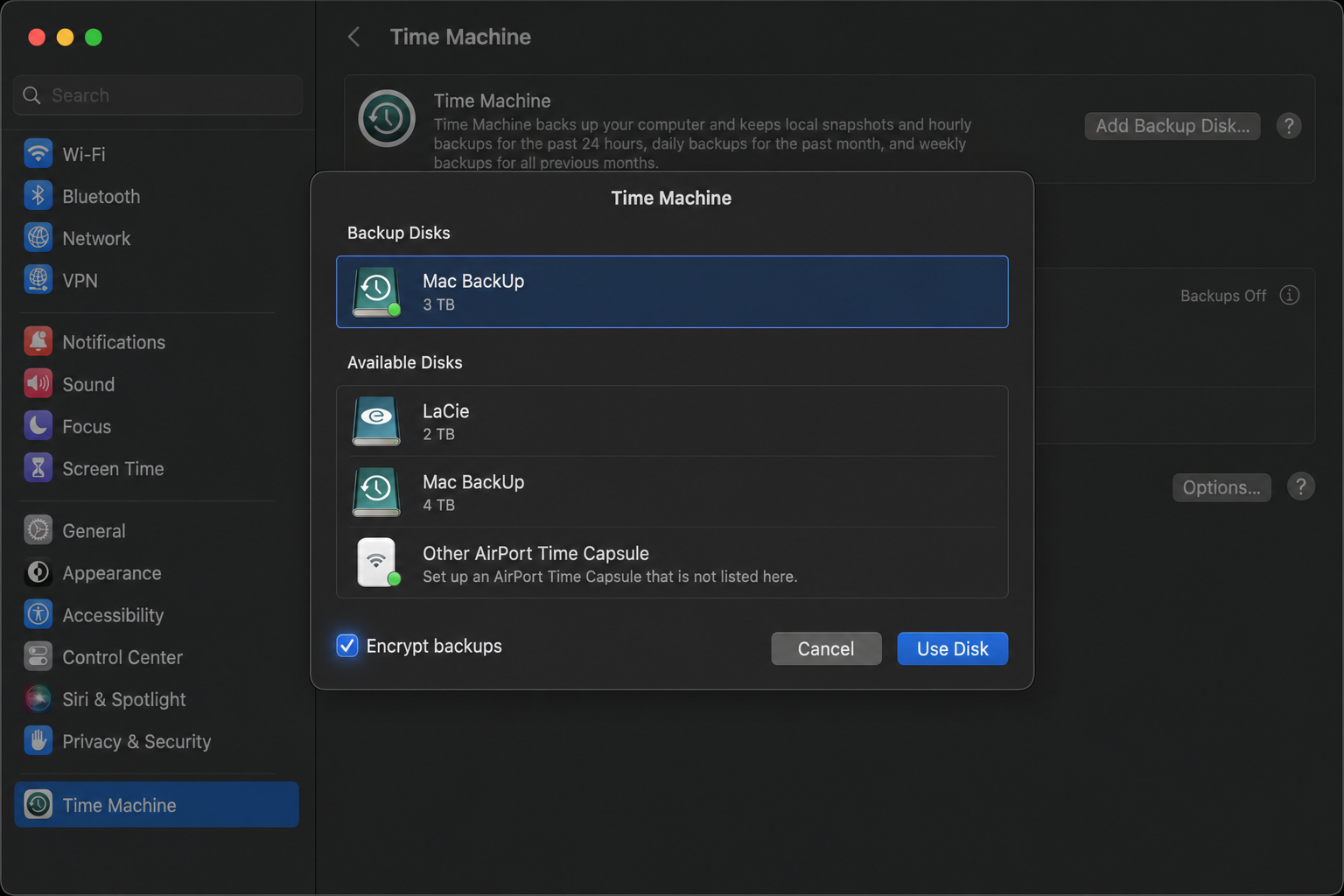Click help button beside Add Backup Disk
Viewport: 1344px width, 896px height.
1288,126
